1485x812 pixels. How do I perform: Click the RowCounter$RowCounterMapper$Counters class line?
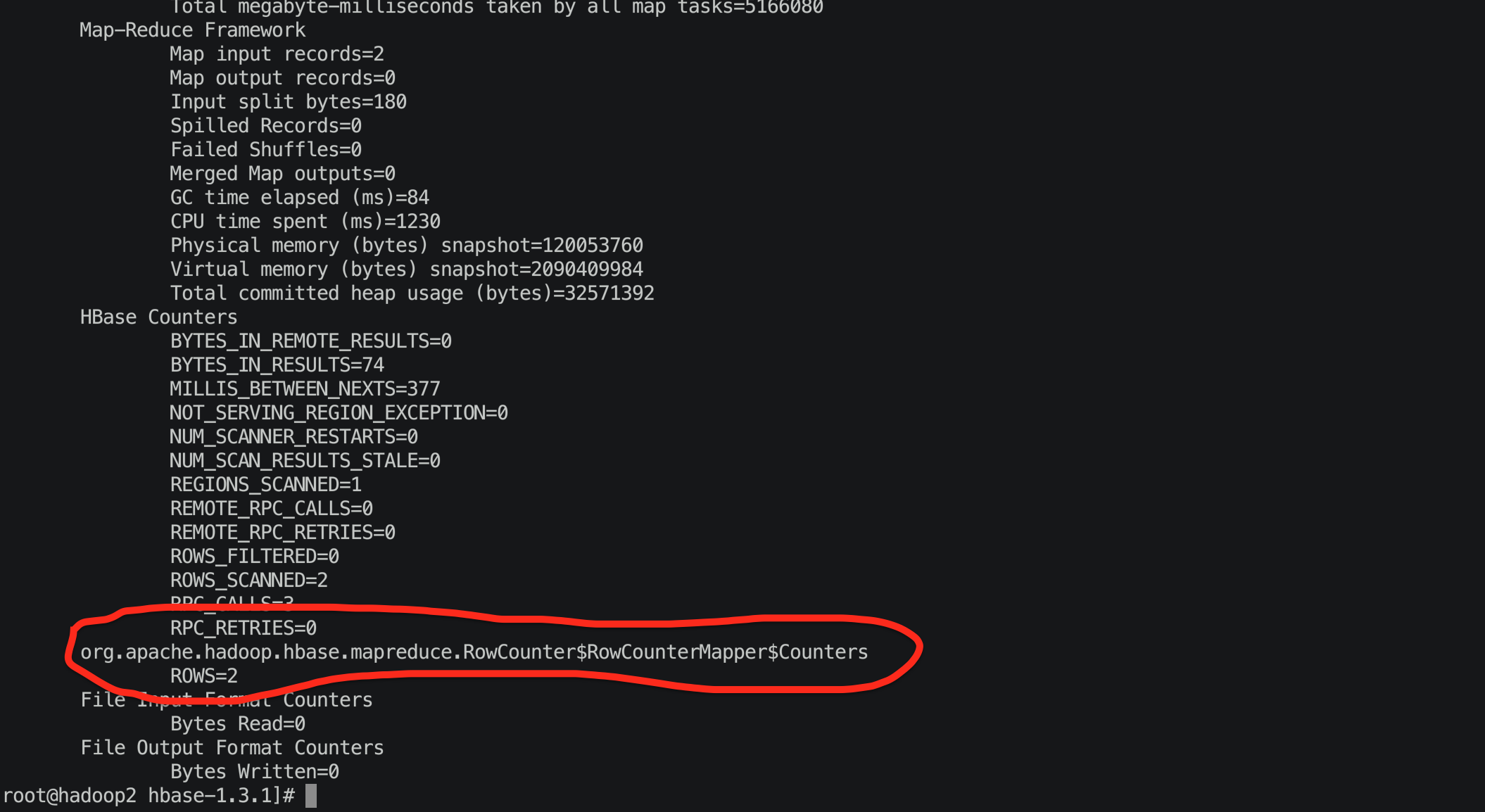coord(474,652)
